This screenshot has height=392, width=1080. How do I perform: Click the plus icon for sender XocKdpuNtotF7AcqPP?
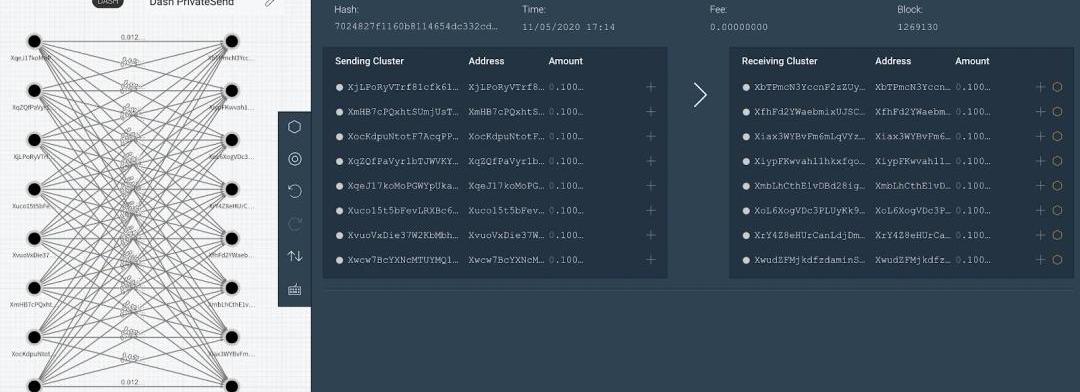[650, 136]
